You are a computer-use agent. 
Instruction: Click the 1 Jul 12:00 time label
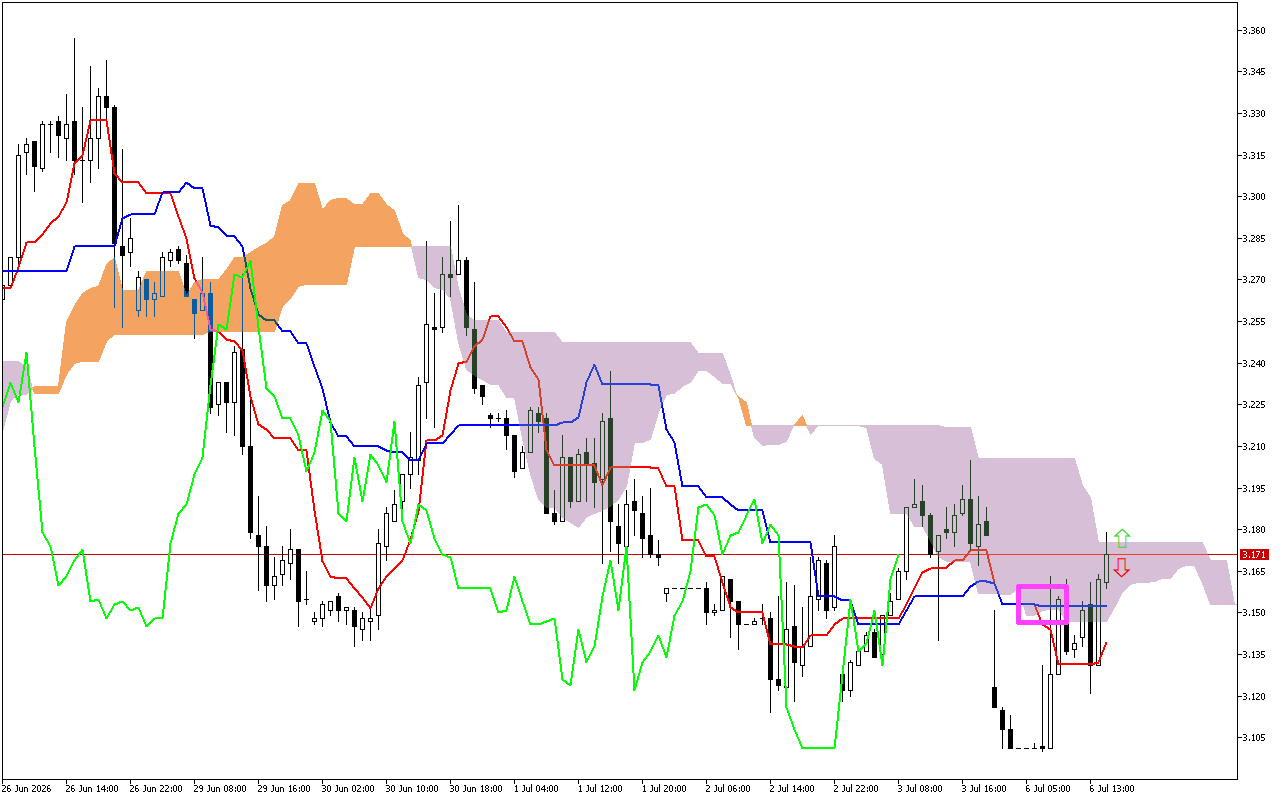(x=600, y=788)
